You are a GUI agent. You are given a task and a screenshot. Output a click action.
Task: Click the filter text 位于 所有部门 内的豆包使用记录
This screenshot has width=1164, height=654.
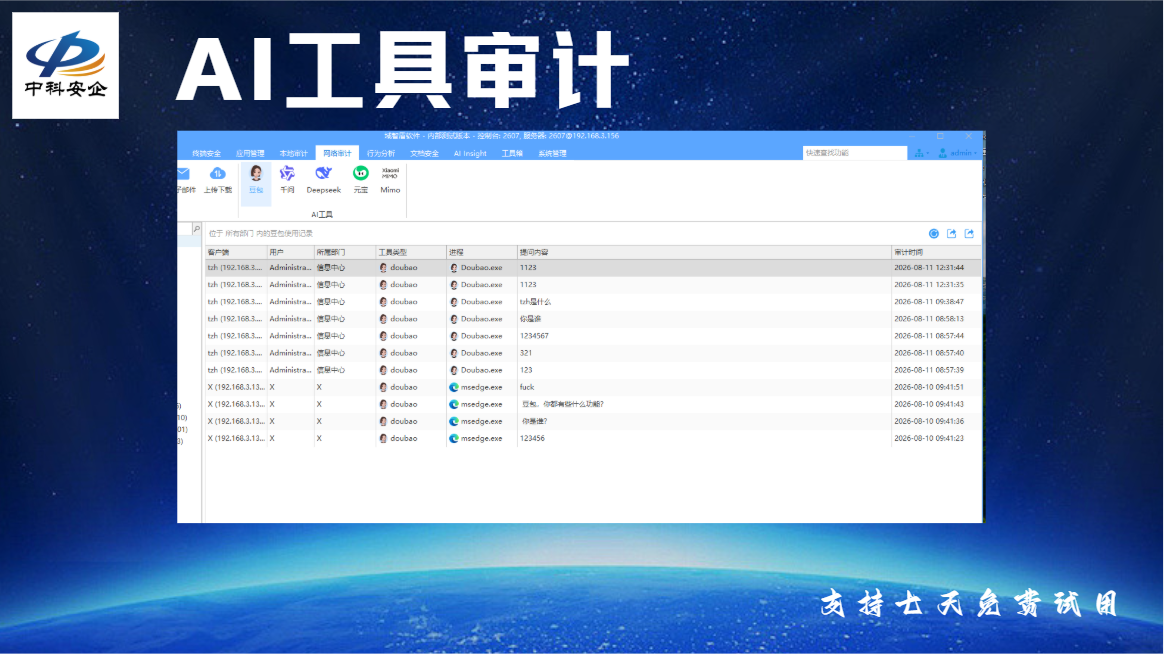pyautogui.click(x=261, y=234)
